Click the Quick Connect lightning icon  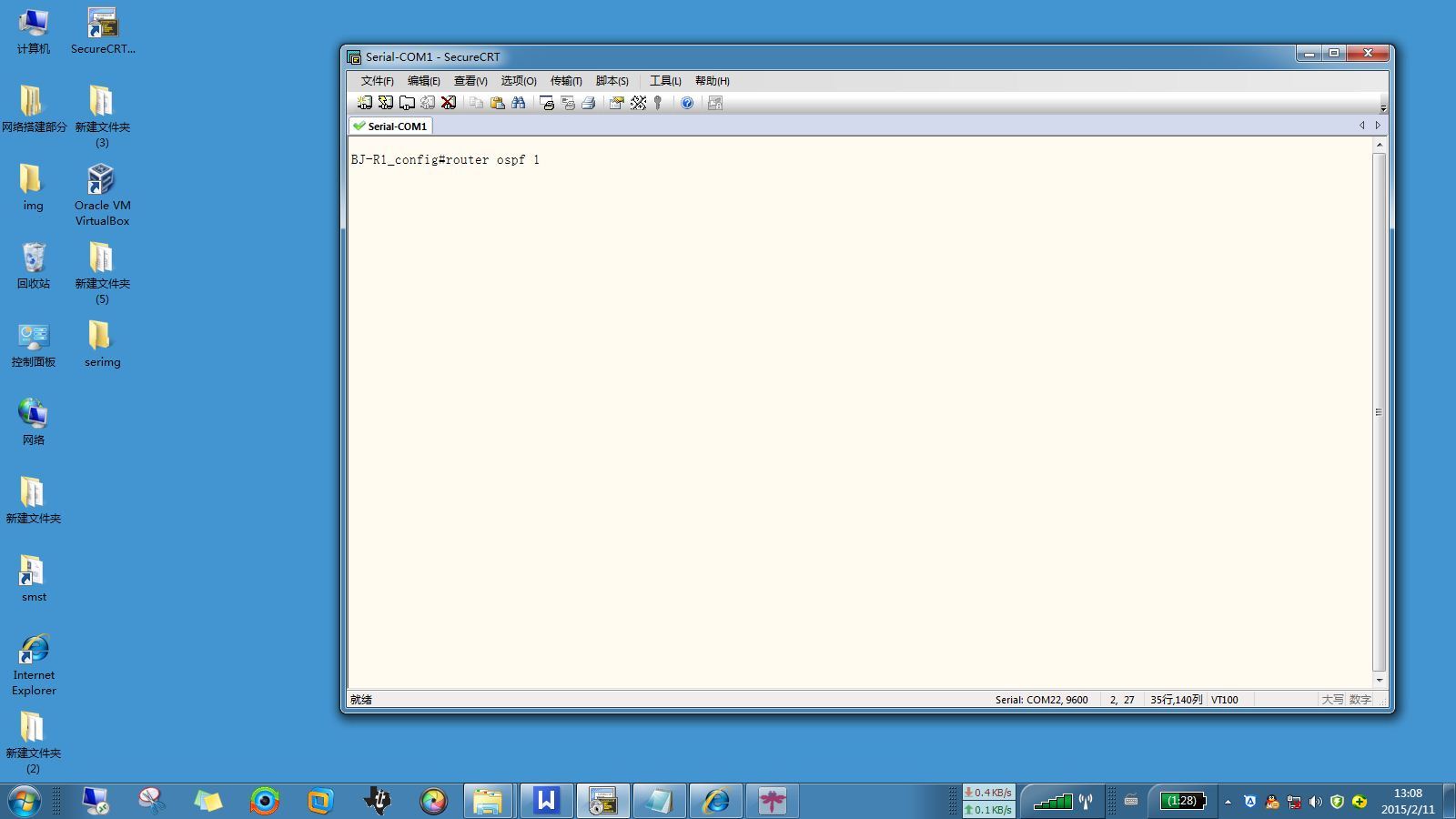point(386,103)
